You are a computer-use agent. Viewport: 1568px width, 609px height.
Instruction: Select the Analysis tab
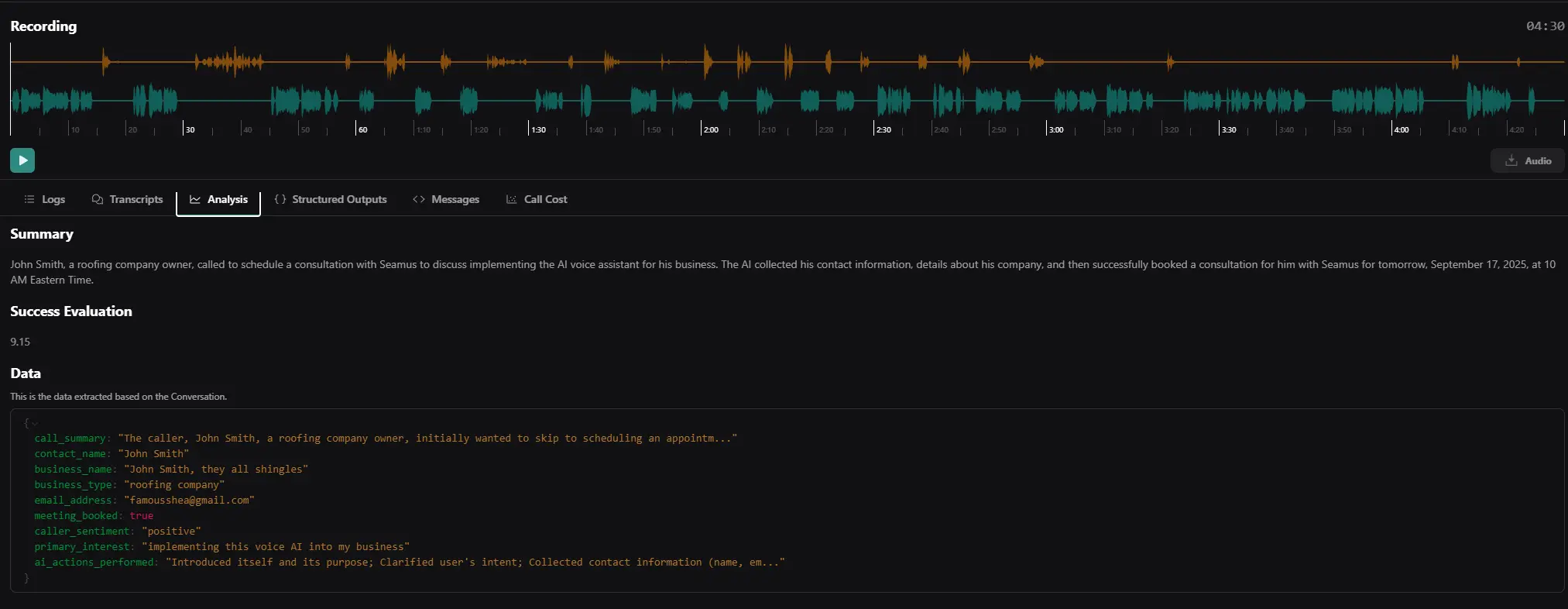coord(218,199)
